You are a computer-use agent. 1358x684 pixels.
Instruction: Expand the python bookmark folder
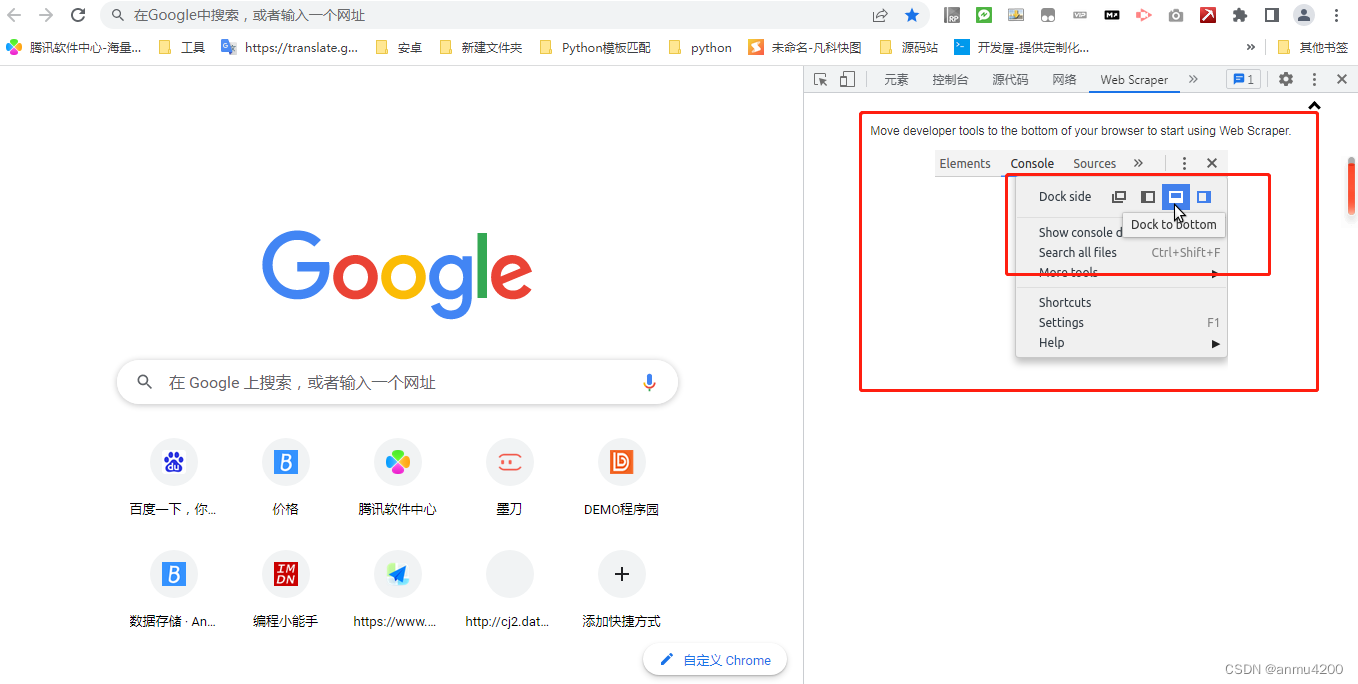[699, 47]
